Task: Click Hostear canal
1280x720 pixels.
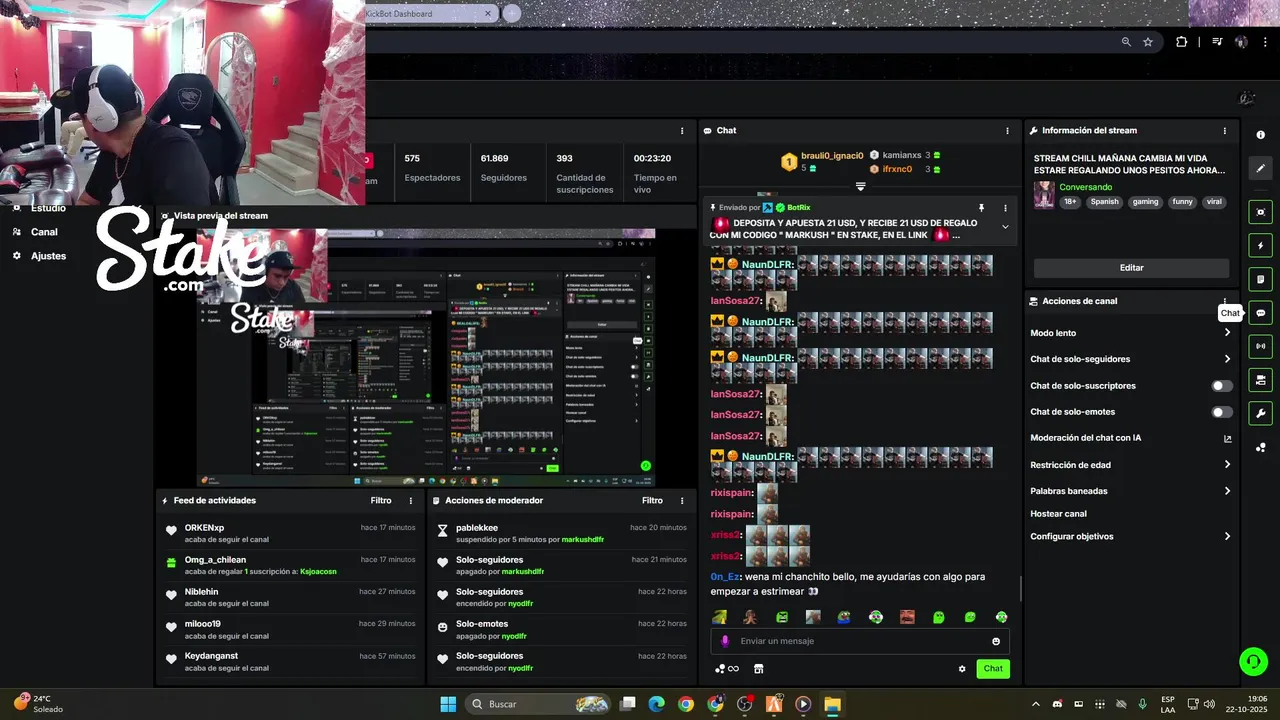Action: click(x=1058, y=514)
